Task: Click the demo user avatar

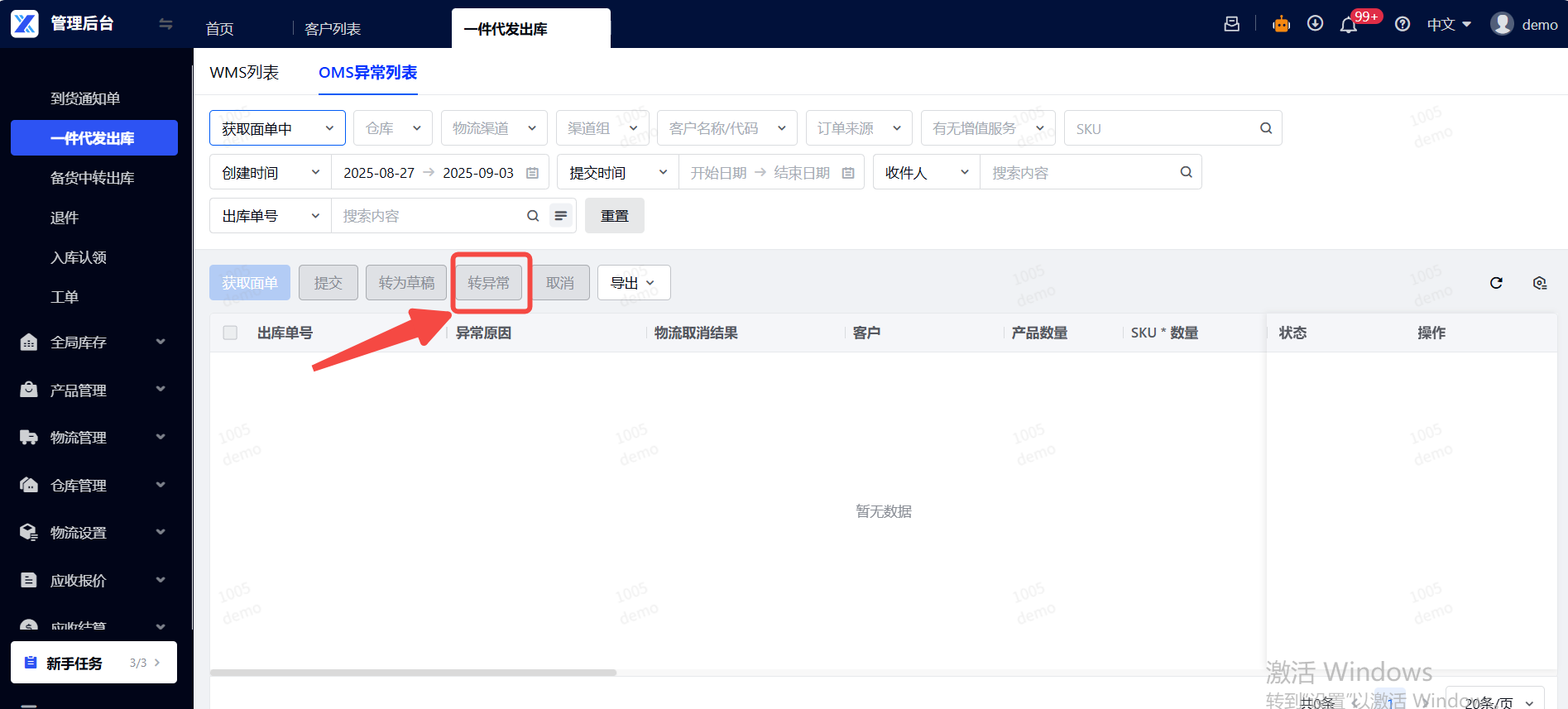Action: (1502, 24)
